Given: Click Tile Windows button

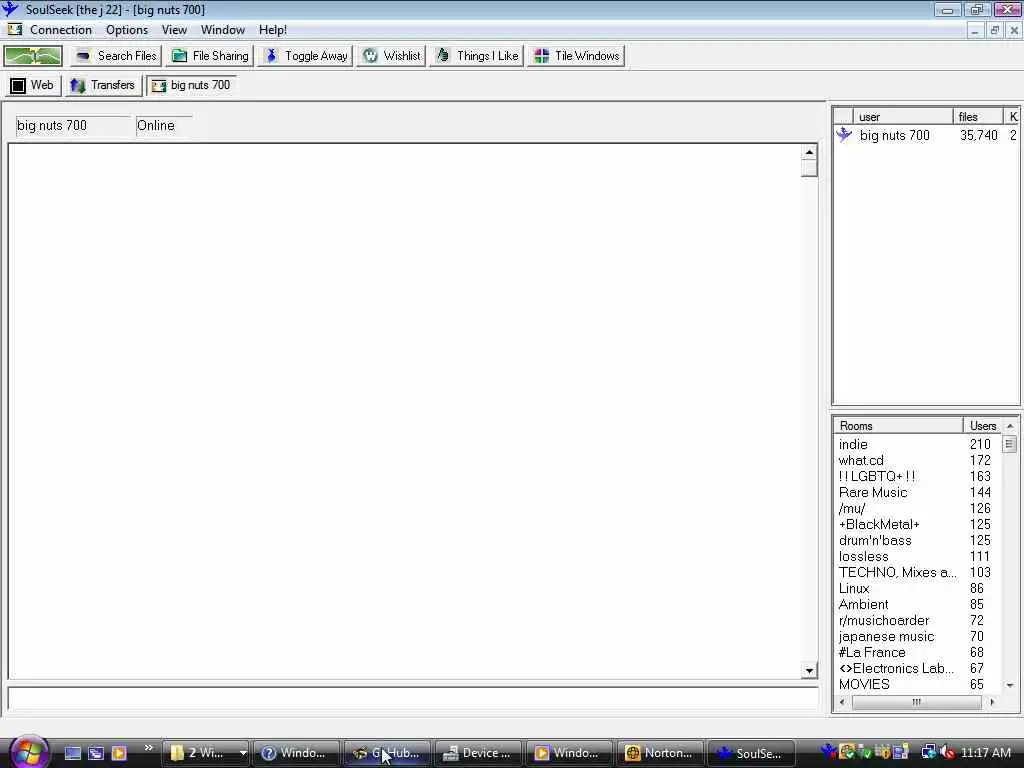Looking at the screenshot, I should 576,56.
